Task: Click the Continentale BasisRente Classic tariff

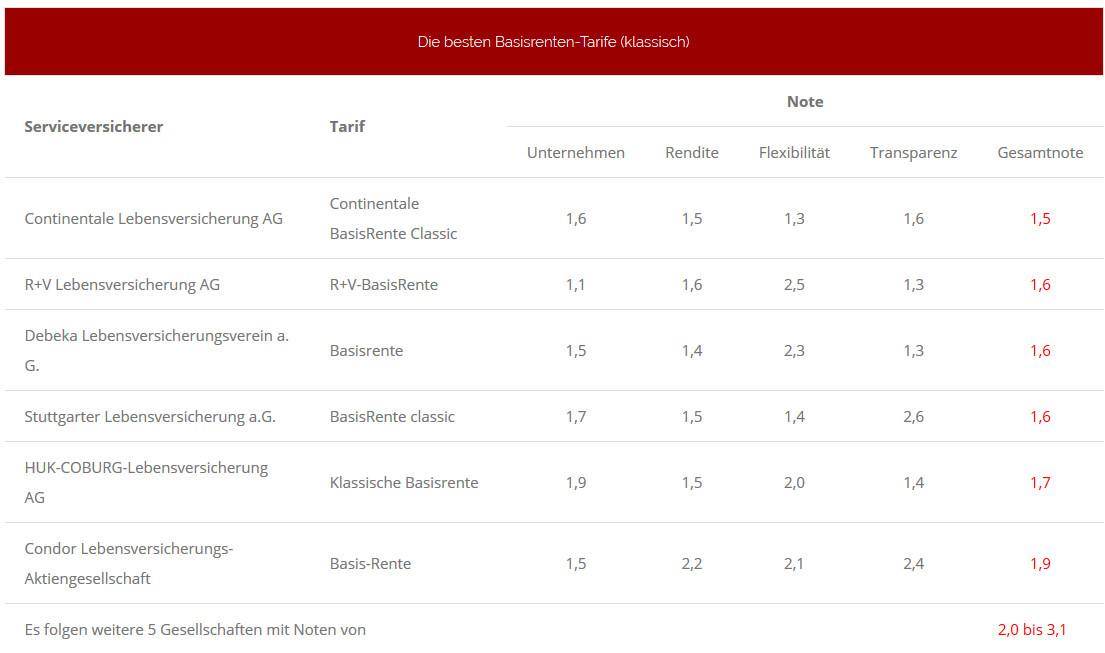Action: [393, 218]
